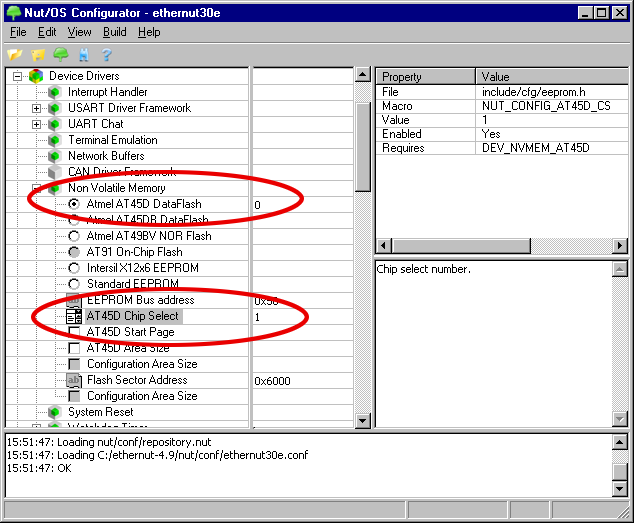Screen dimensions: 634x523
Task: Click the Flash Sector Address value 0x6000
Action: (x=272, y=381)
